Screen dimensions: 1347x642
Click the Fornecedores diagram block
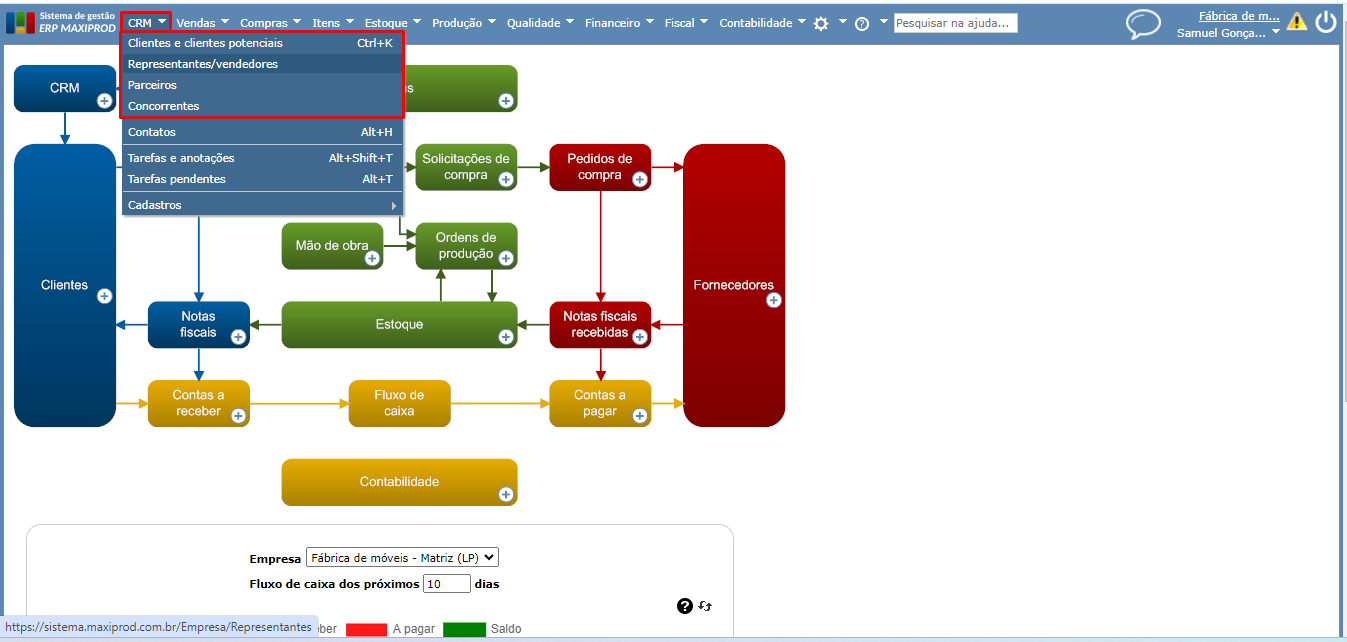(734, 285)
